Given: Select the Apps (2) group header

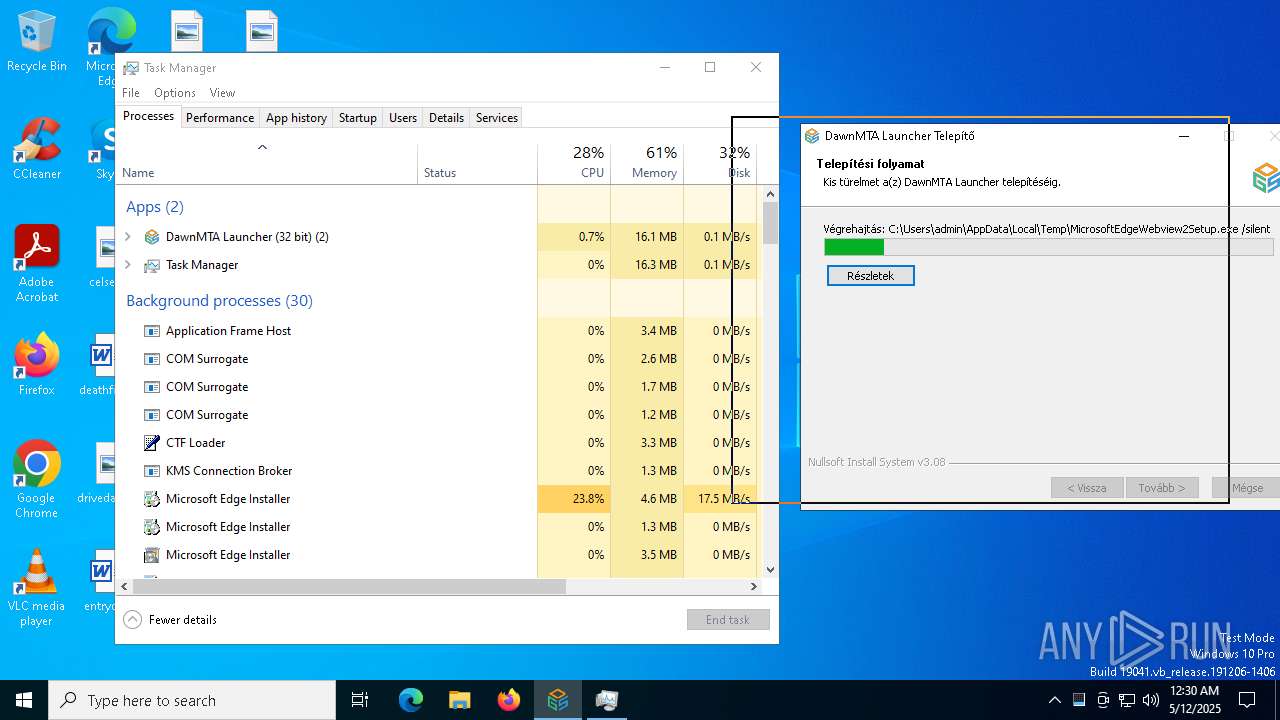Looking at the screenshot, I should coord(155,207).
